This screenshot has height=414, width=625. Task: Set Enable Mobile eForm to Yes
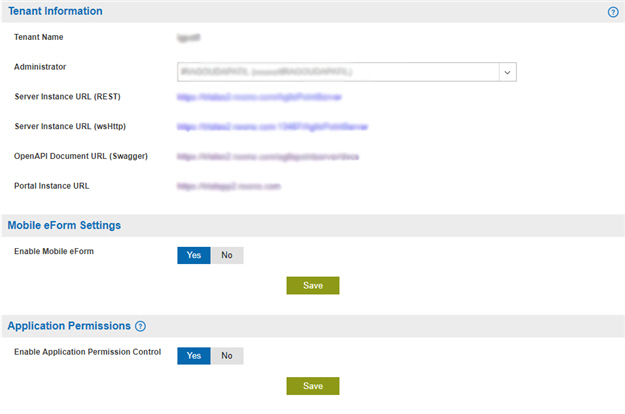point(194,255)
